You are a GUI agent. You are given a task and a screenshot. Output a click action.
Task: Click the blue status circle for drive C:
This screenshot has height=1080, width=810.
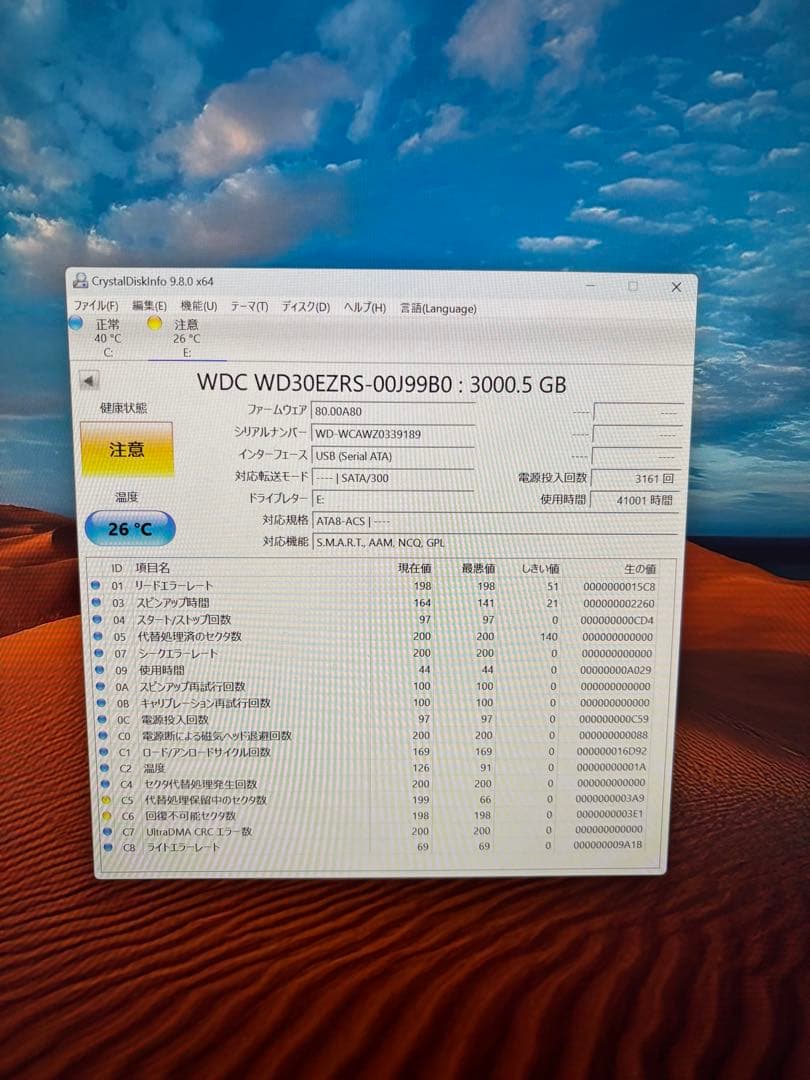point(76,323)
